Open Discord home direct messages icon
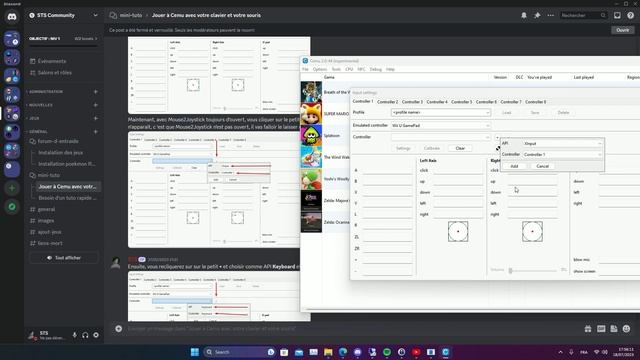Screen dimensions: 640x360 point(12,16)
